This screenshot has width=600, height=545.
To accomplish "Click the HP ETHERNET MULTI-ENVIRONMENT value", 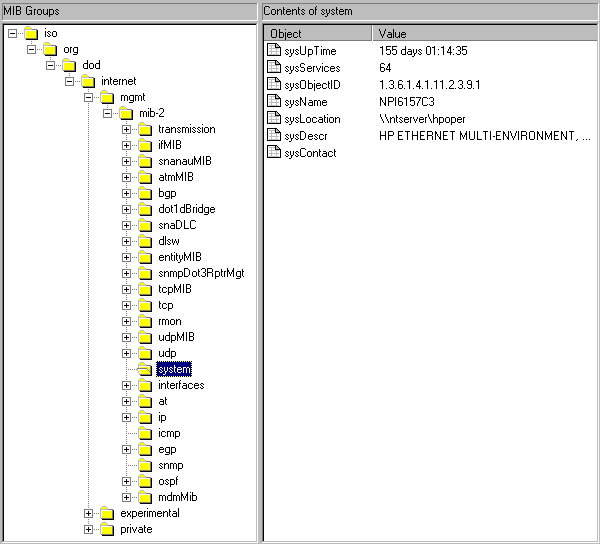I will [484, 136].
